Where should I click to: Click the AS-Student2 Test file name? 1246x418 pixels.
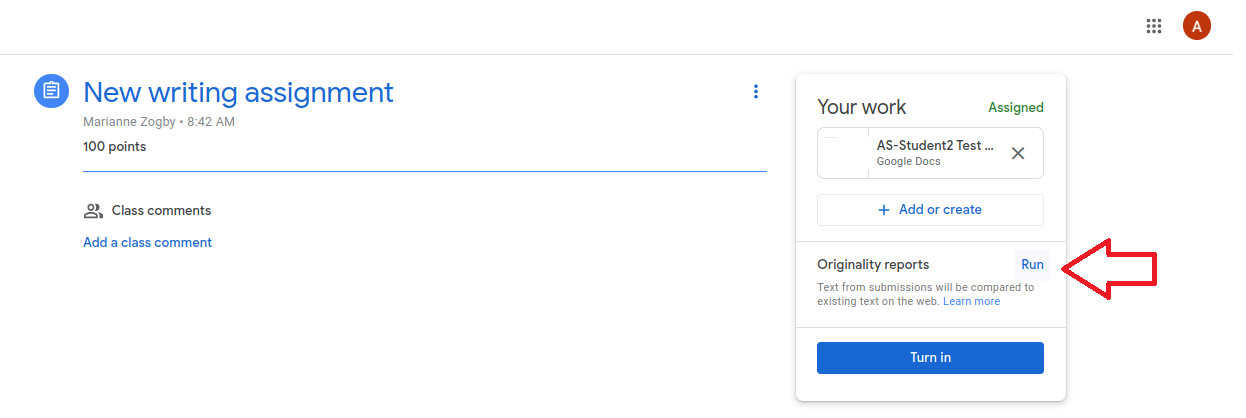click(x=935, y=145)
